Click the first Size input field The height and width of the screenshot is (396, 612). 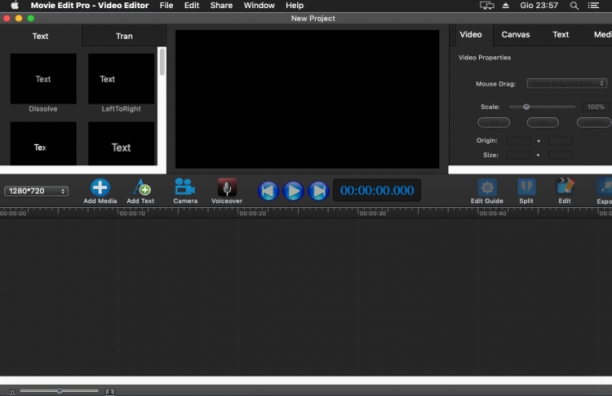click(518, 155)
